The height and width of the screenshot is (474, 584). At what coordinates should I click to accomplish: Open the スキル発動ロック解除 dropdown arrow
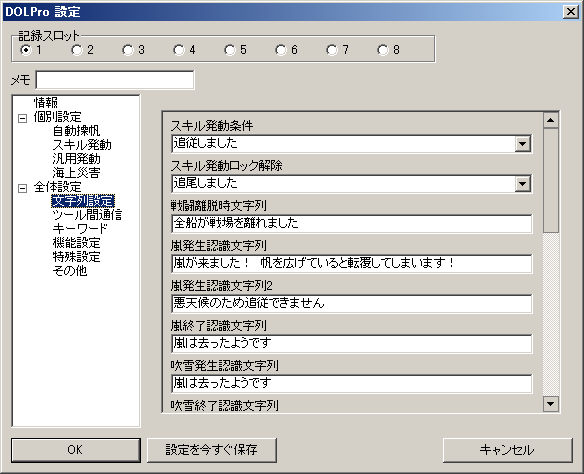[x=523, y=184]
